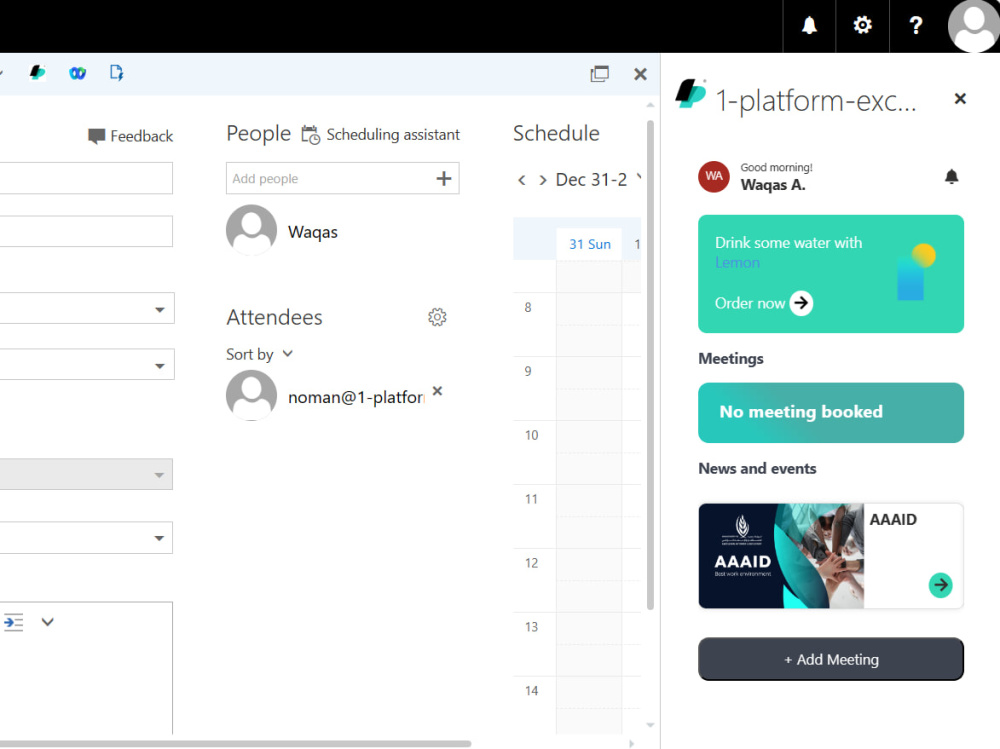
Task: Click the document add-in icon in toolbar
Action: [116, 73]
